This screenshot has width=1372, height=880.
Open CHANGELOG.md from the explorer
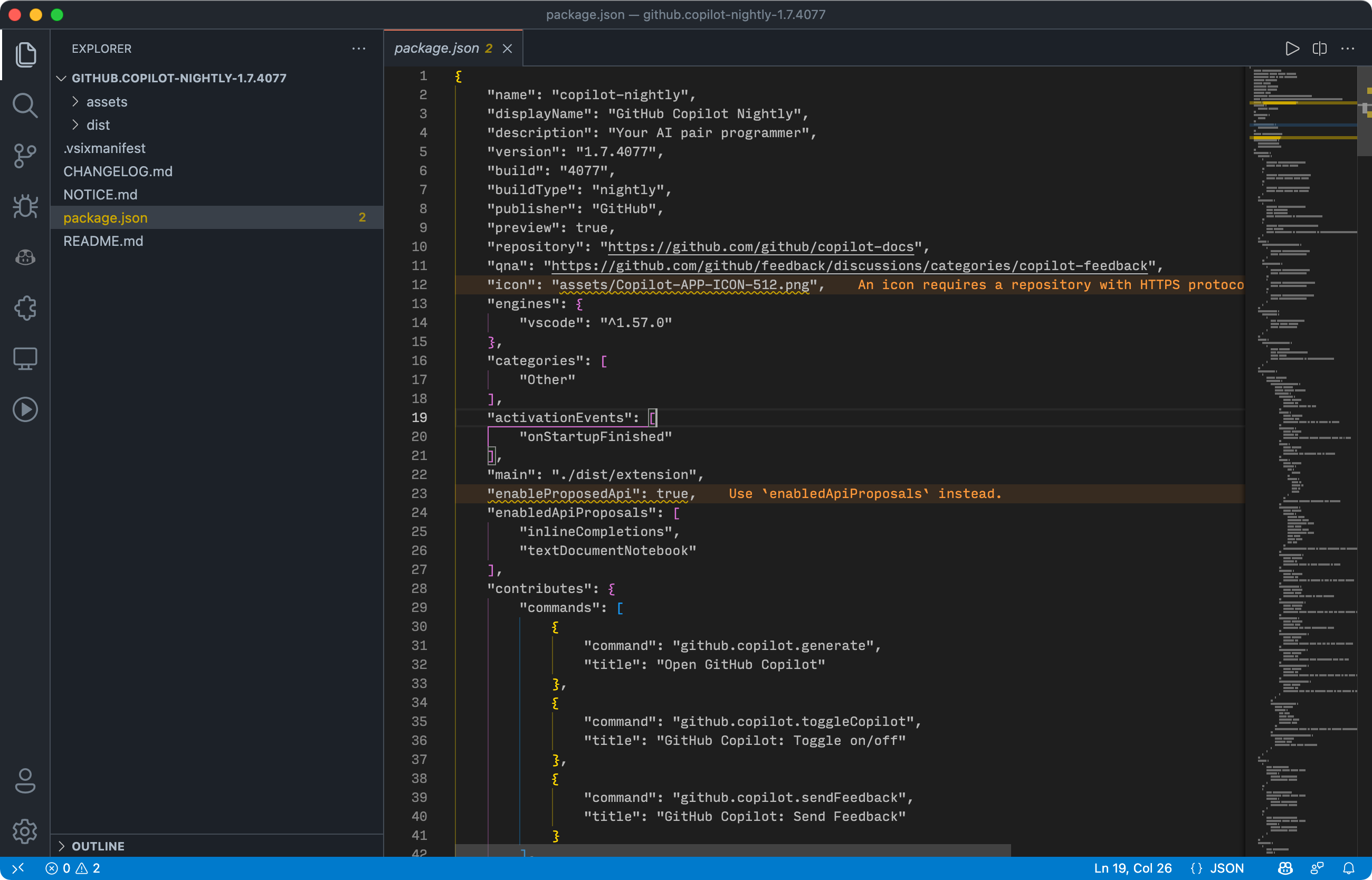(118, 171)
